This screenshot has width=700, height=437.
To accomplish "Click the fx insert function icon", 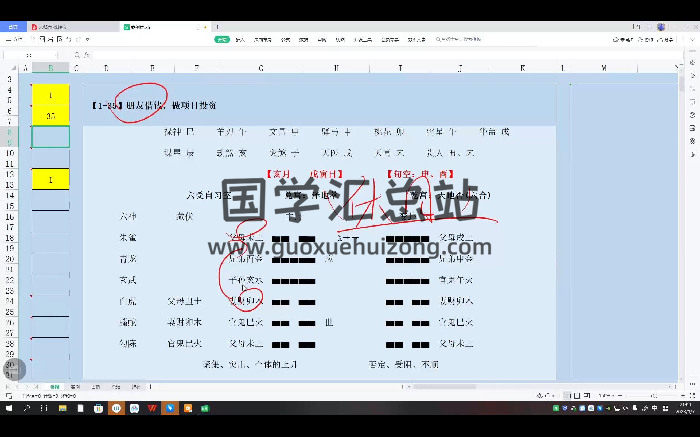I will point(88,55).
